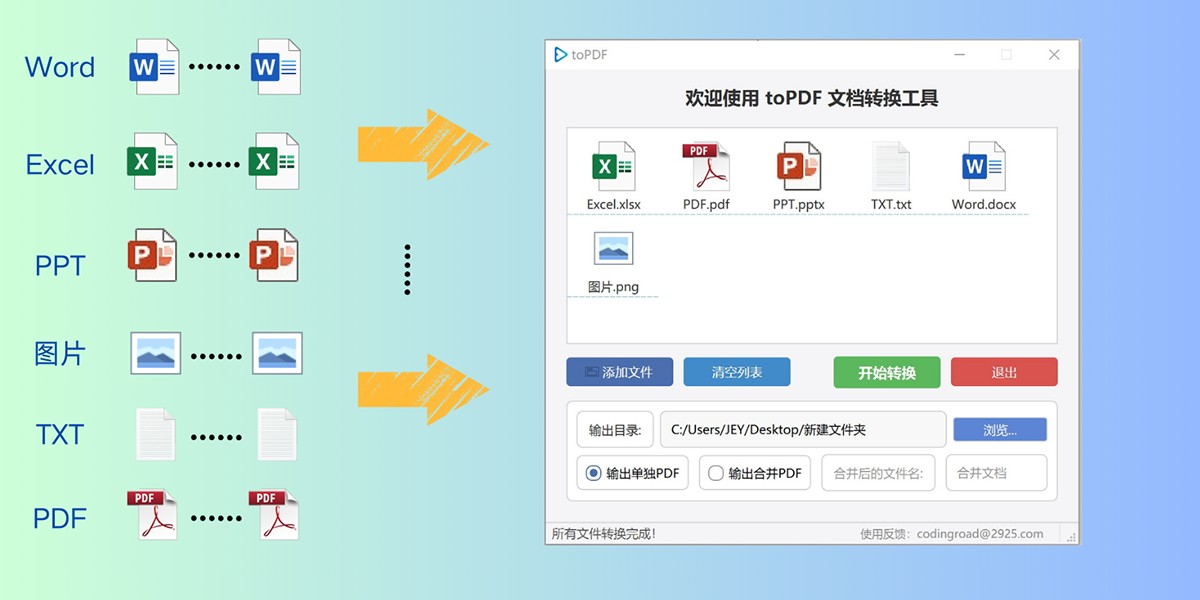Click 清空列表 to clear the file list
The image size is (1200, 600).
pyautogui.click(x=737, y=371)
